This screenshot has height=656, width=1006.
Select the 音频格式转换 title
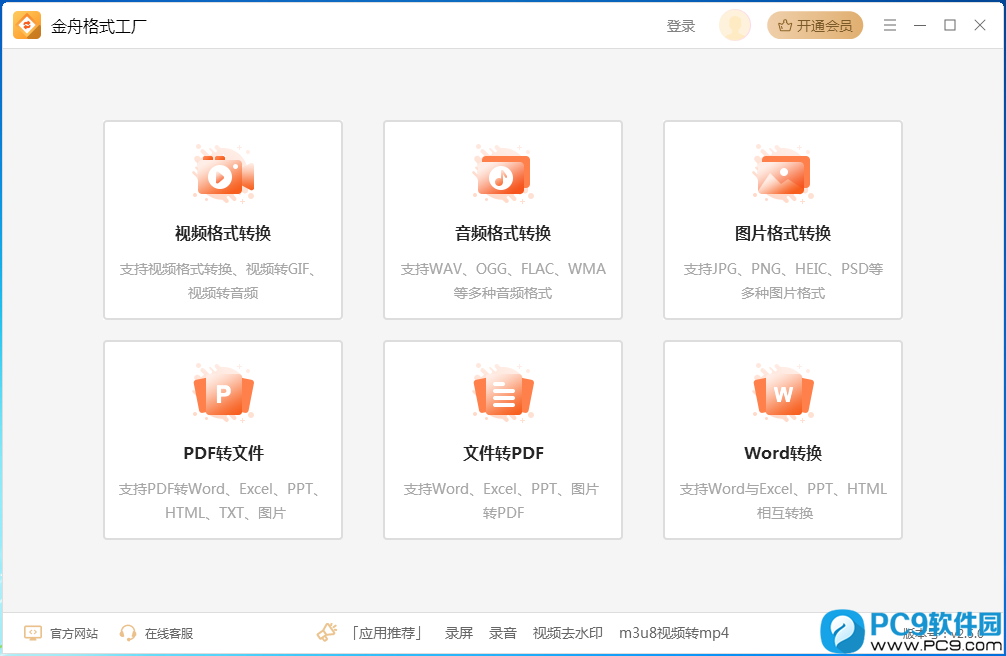point(503,233)
